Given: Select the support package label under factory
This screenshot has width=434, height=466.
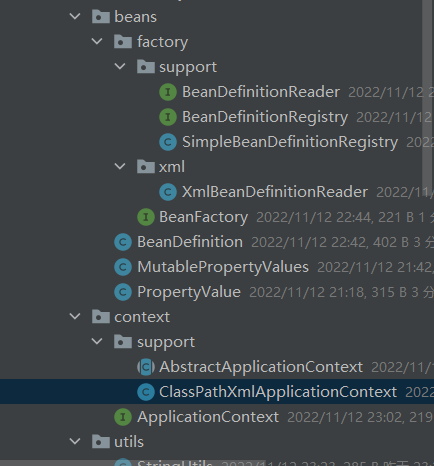Looking at the screenshot, I should pos(188,67).
